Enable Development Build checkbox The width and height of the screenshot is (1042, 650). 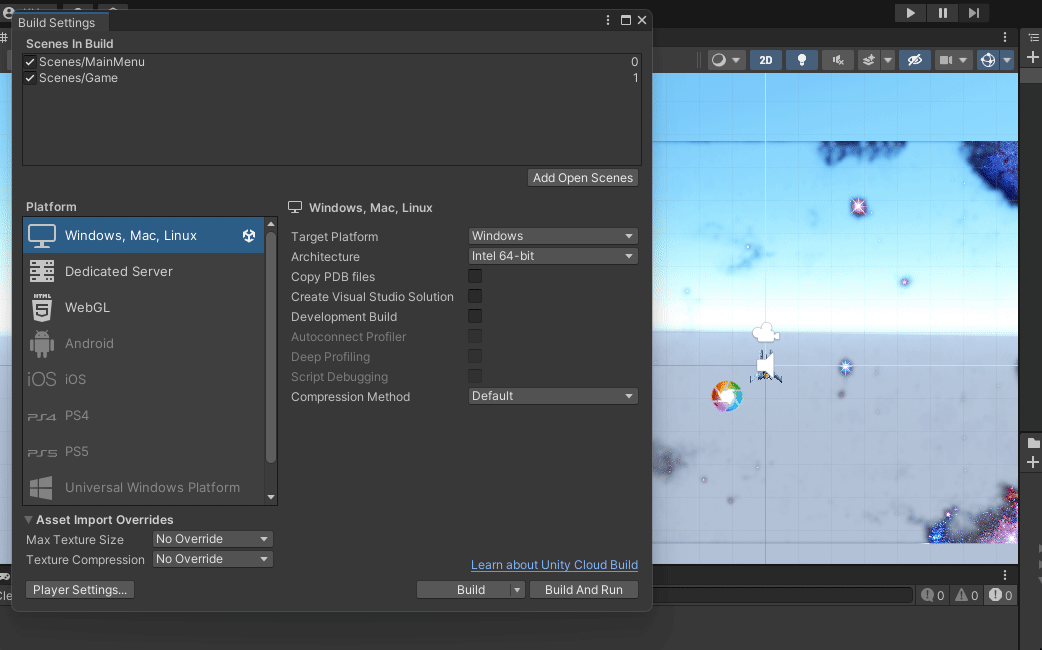pos(475,316)
